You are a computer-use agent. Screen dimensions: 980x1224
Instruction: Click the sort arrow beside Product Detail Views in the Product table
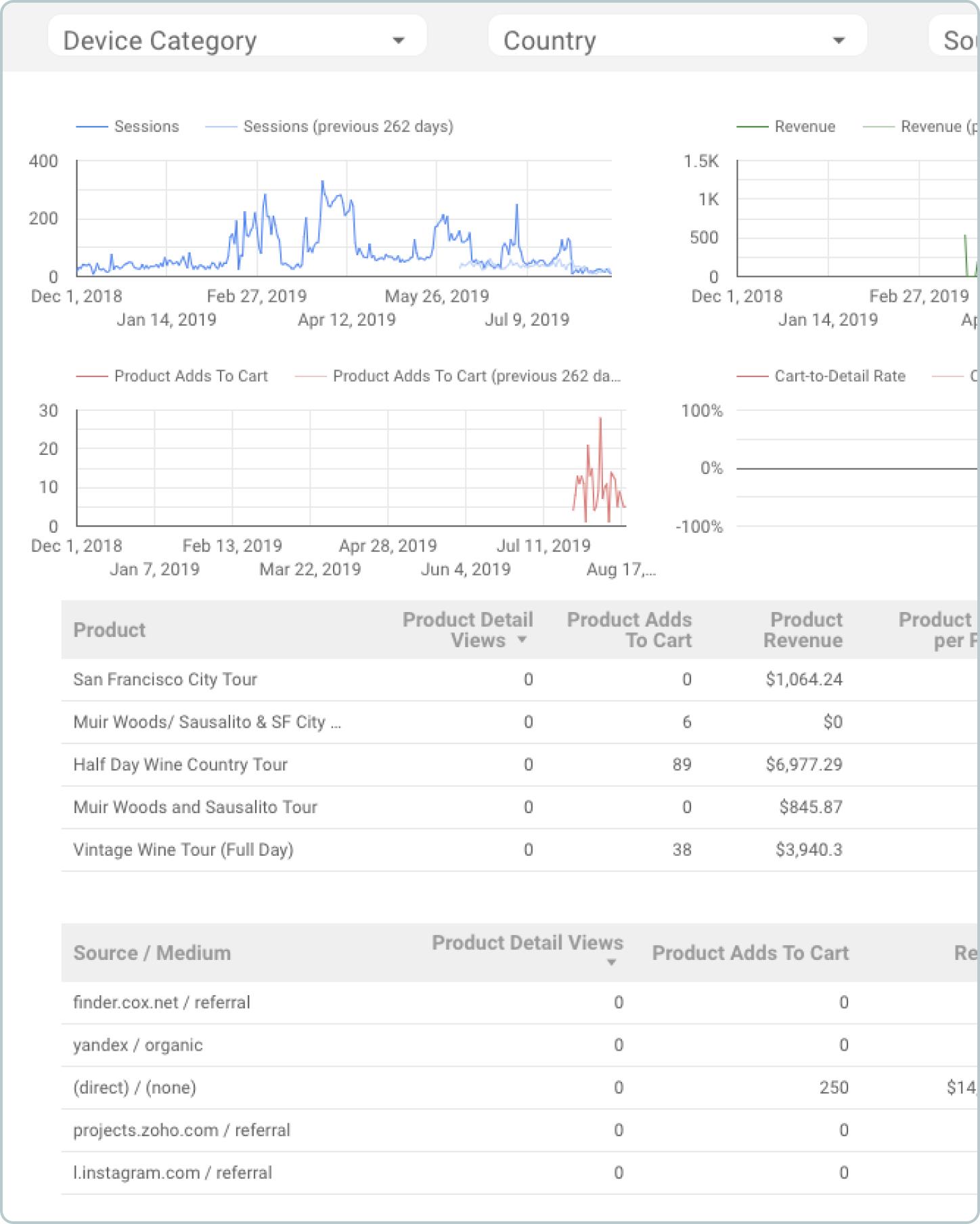(x=522, y=640)
